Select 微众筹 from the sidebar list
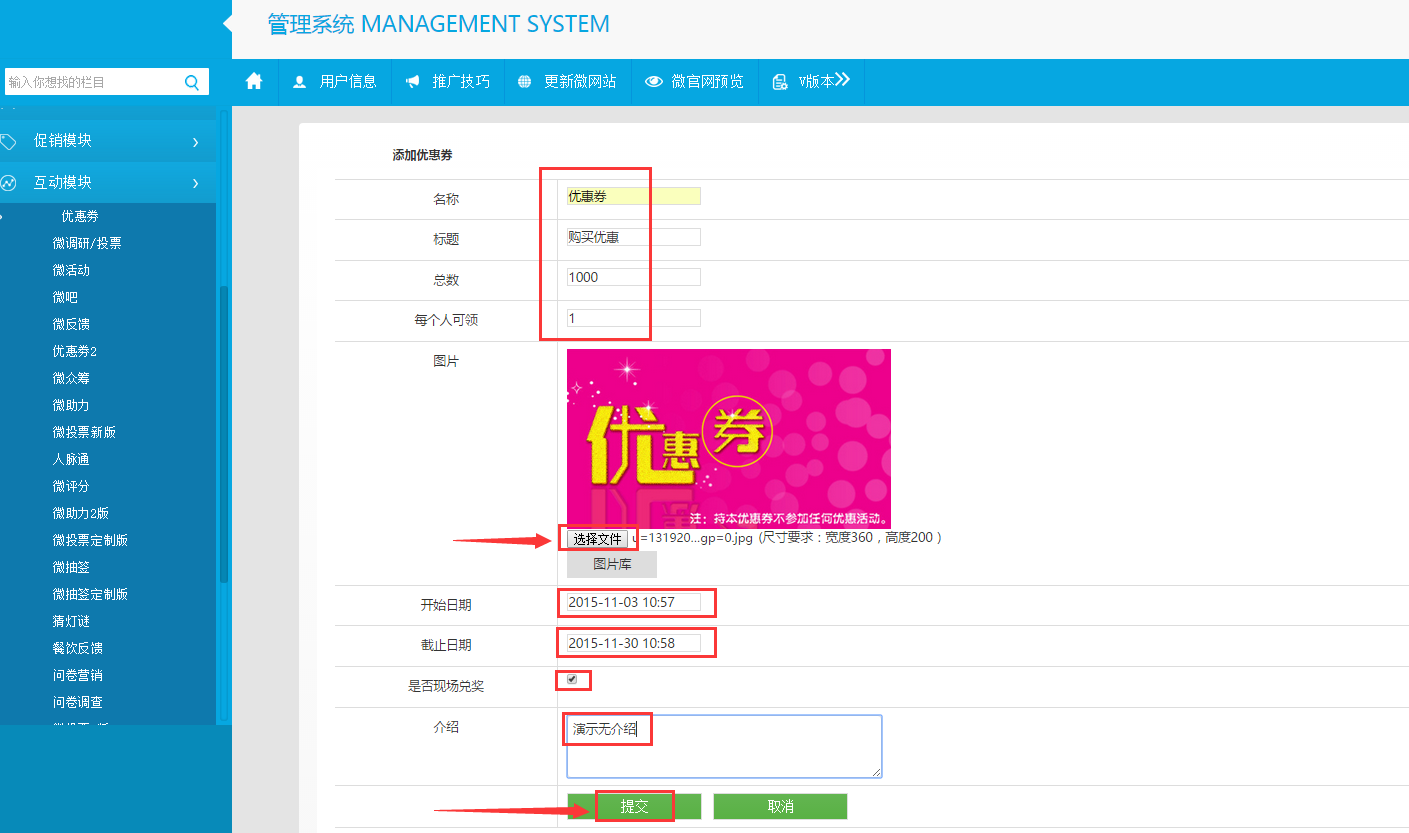Image resolution: width=1409 pixels, height=833 pixels. [71, 378]
